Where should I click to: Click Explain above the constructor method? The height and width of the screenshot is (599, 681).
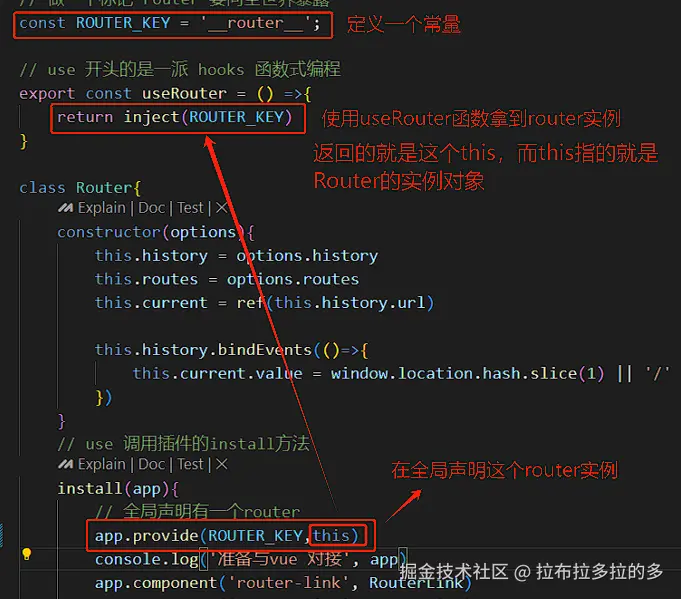tap(102, 208)
